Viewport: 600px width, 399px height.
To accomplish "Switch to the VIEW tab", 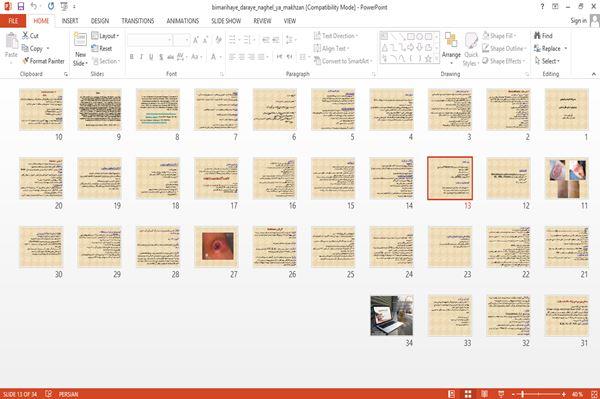I will click(290, 21).
